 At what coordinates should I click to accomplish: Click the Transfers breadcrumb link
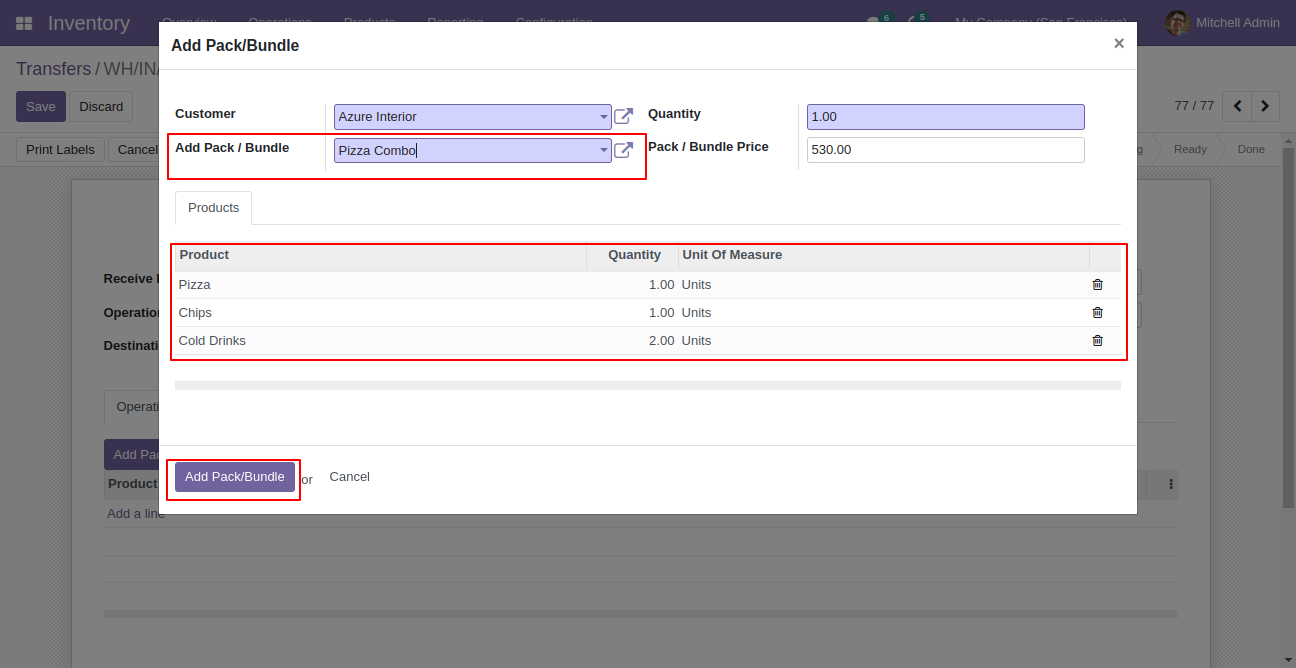coord(53,69)
